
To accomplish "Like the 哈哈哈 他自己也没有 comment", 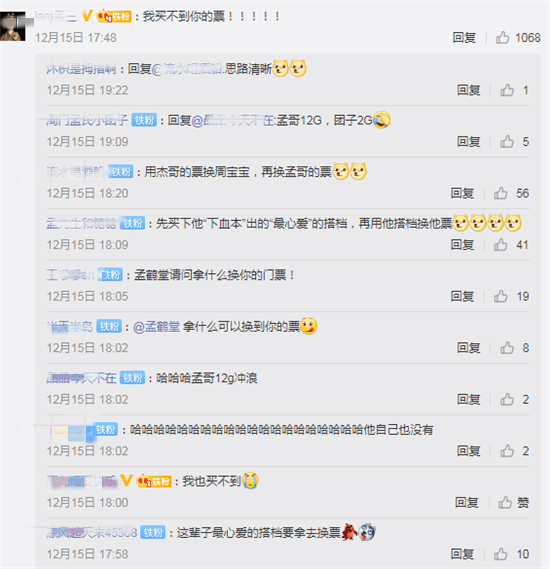I will tap(507, 451).
